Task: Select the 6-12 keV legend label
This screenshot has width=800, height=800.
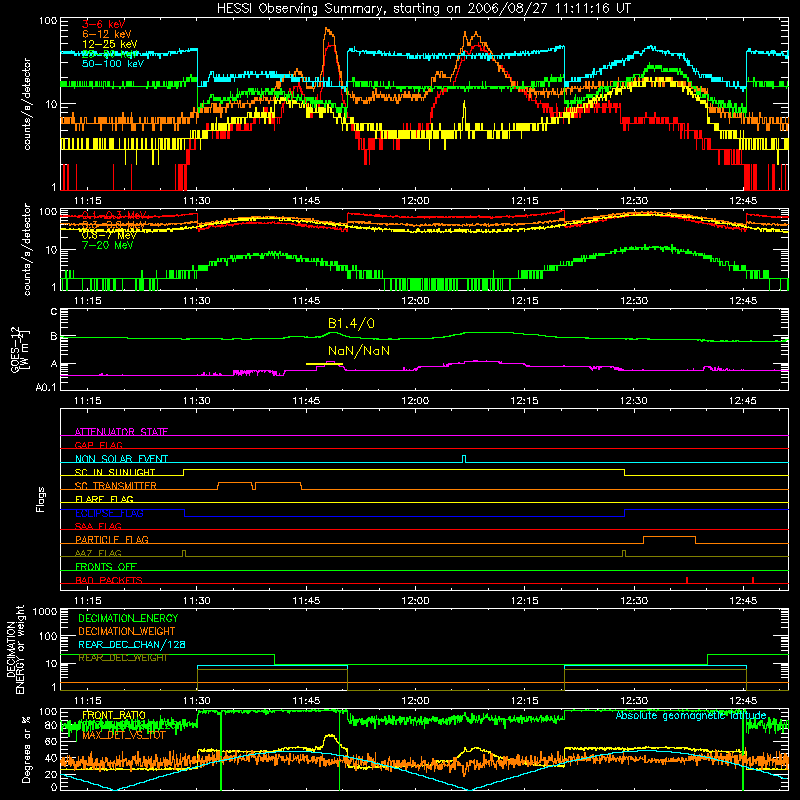Action: pyautogui.click(x=107, y=34)
